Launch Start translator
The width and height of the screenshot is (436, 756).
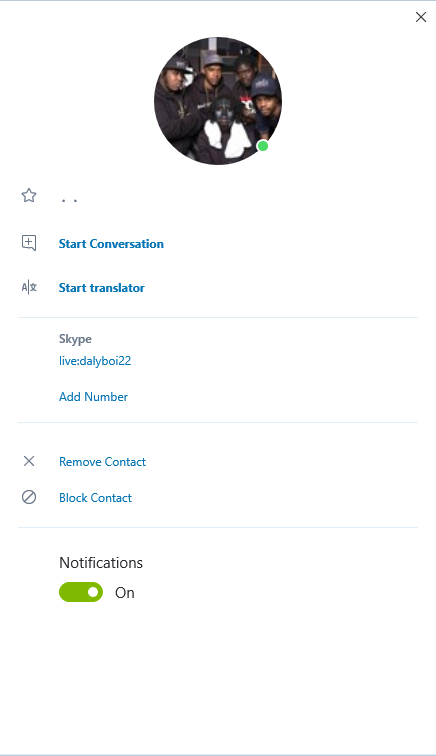[x=102, y=288]
